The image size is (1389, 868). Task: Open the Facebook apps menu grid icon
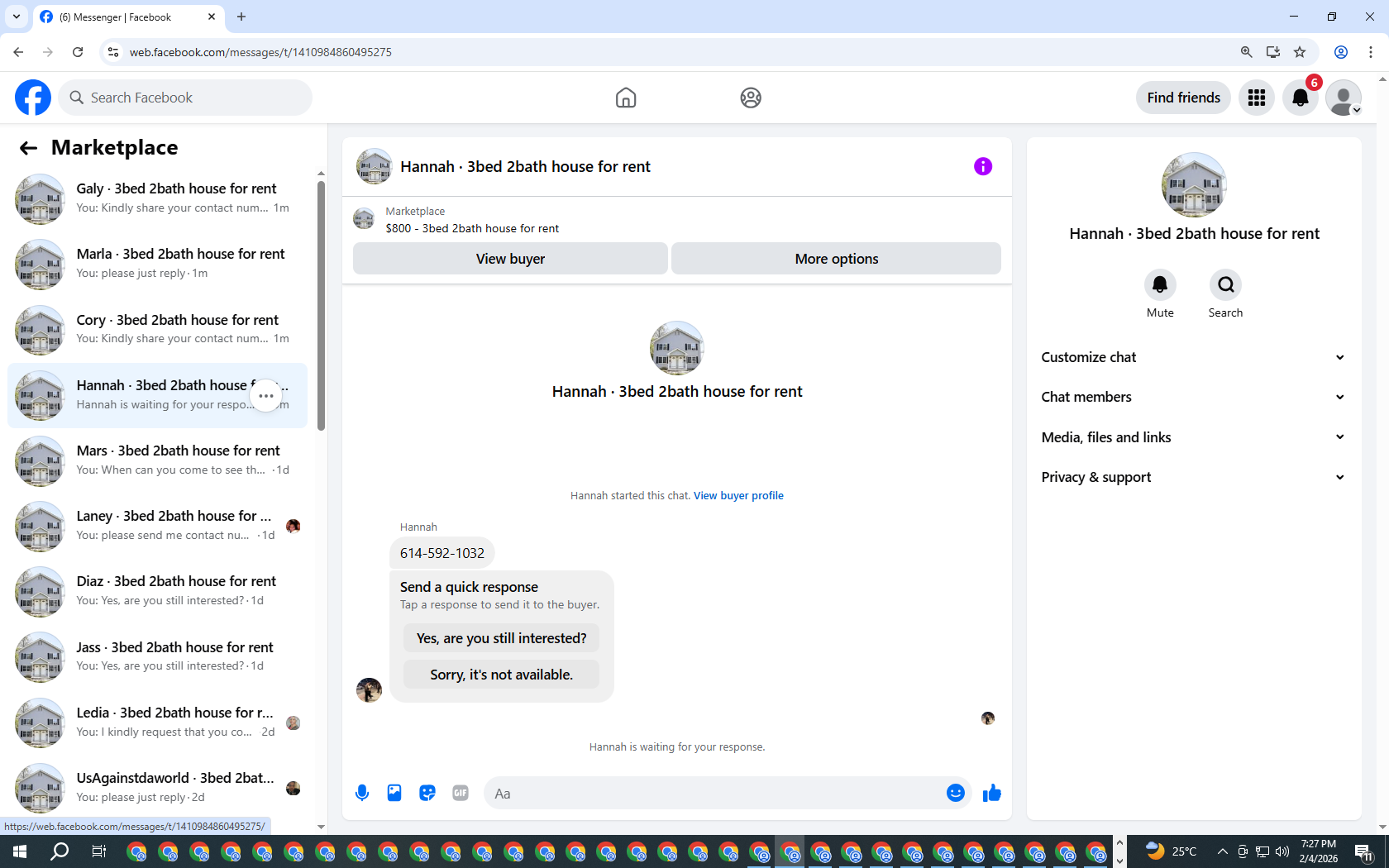click(x=1257, y=98)
